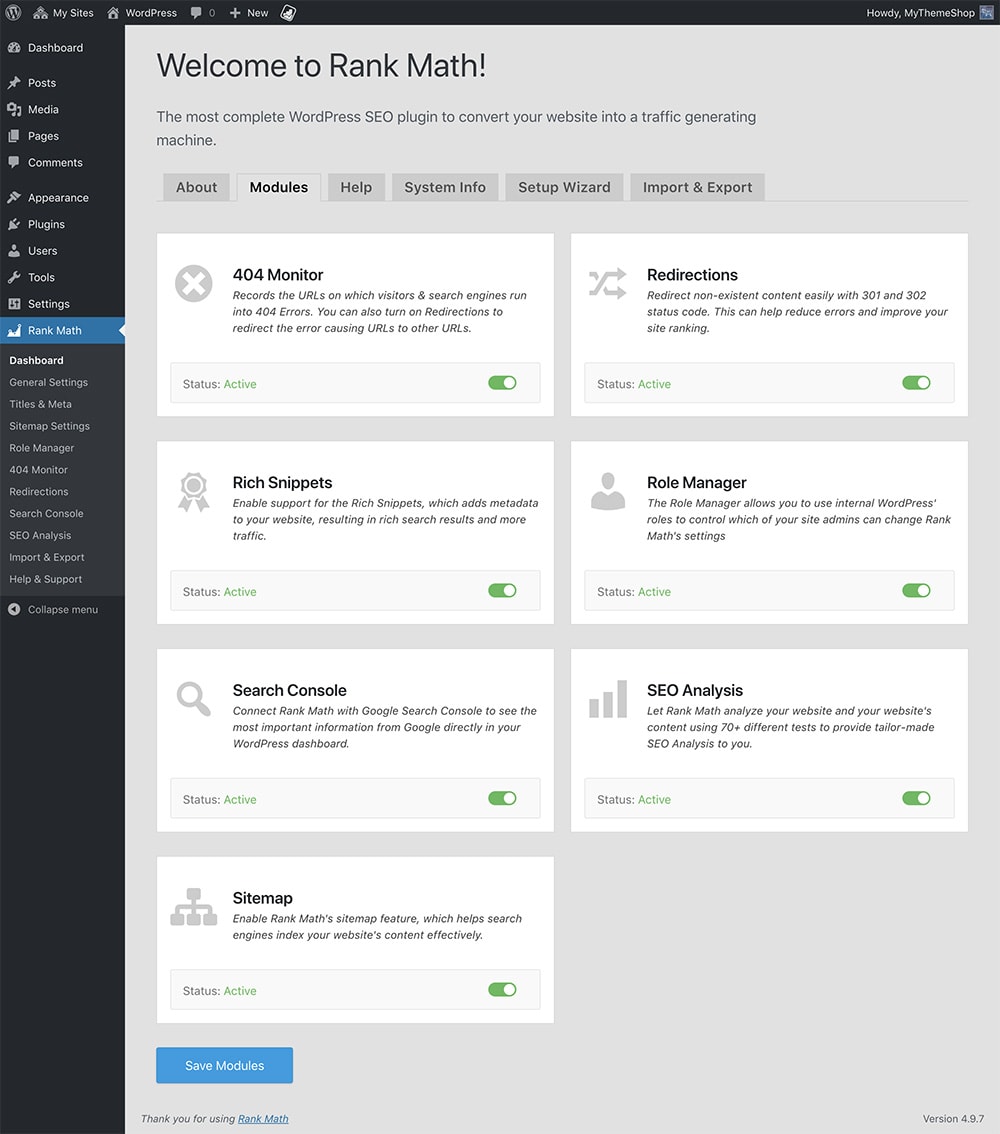Click the 404 Monitor X circle icon
This screenshot has height=1134, width=1000.
coord(194,283)
